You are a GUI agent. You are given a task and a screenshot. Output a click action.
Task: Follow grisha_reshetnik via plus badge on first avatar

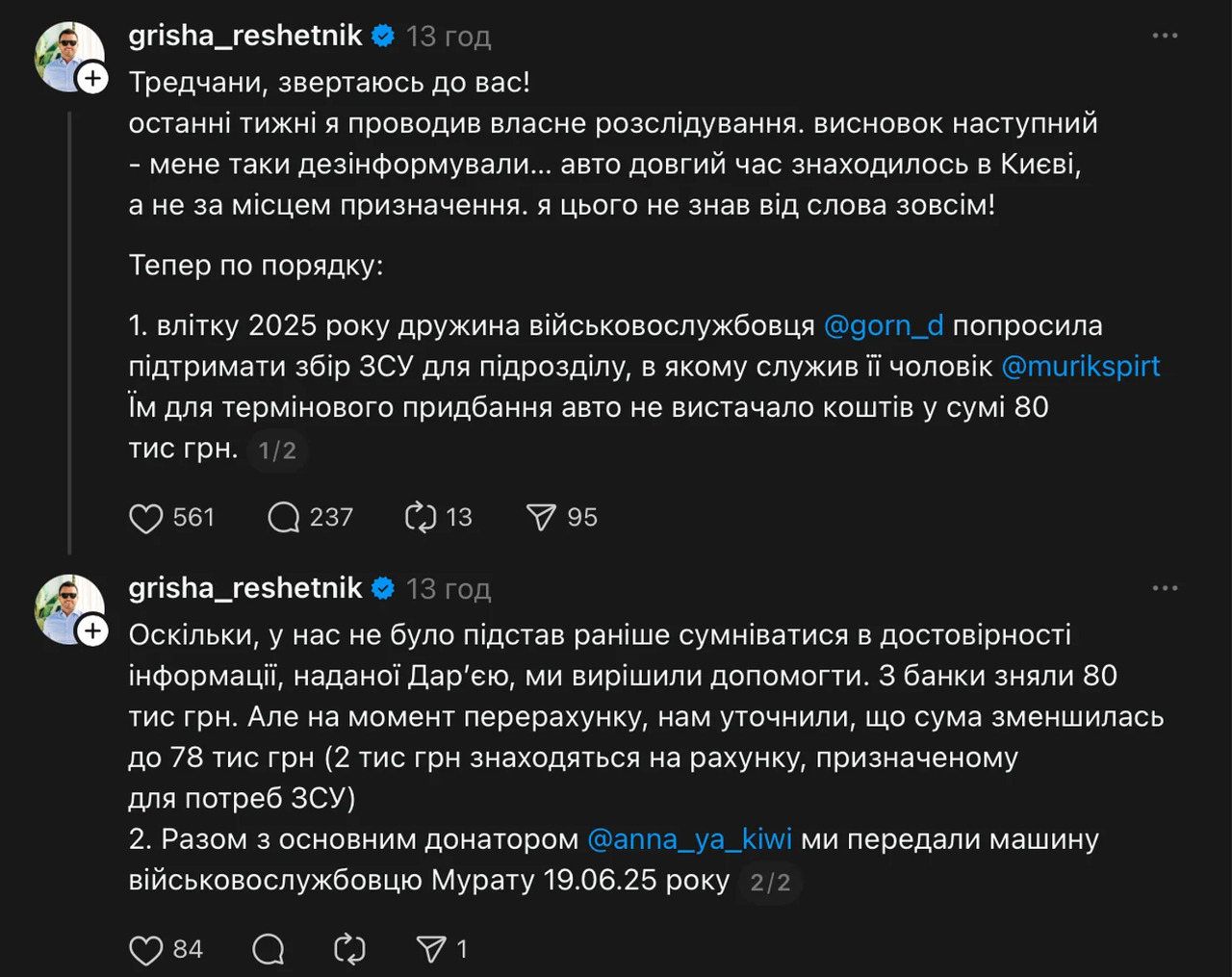pyautogui.click(x=92, y=78)
